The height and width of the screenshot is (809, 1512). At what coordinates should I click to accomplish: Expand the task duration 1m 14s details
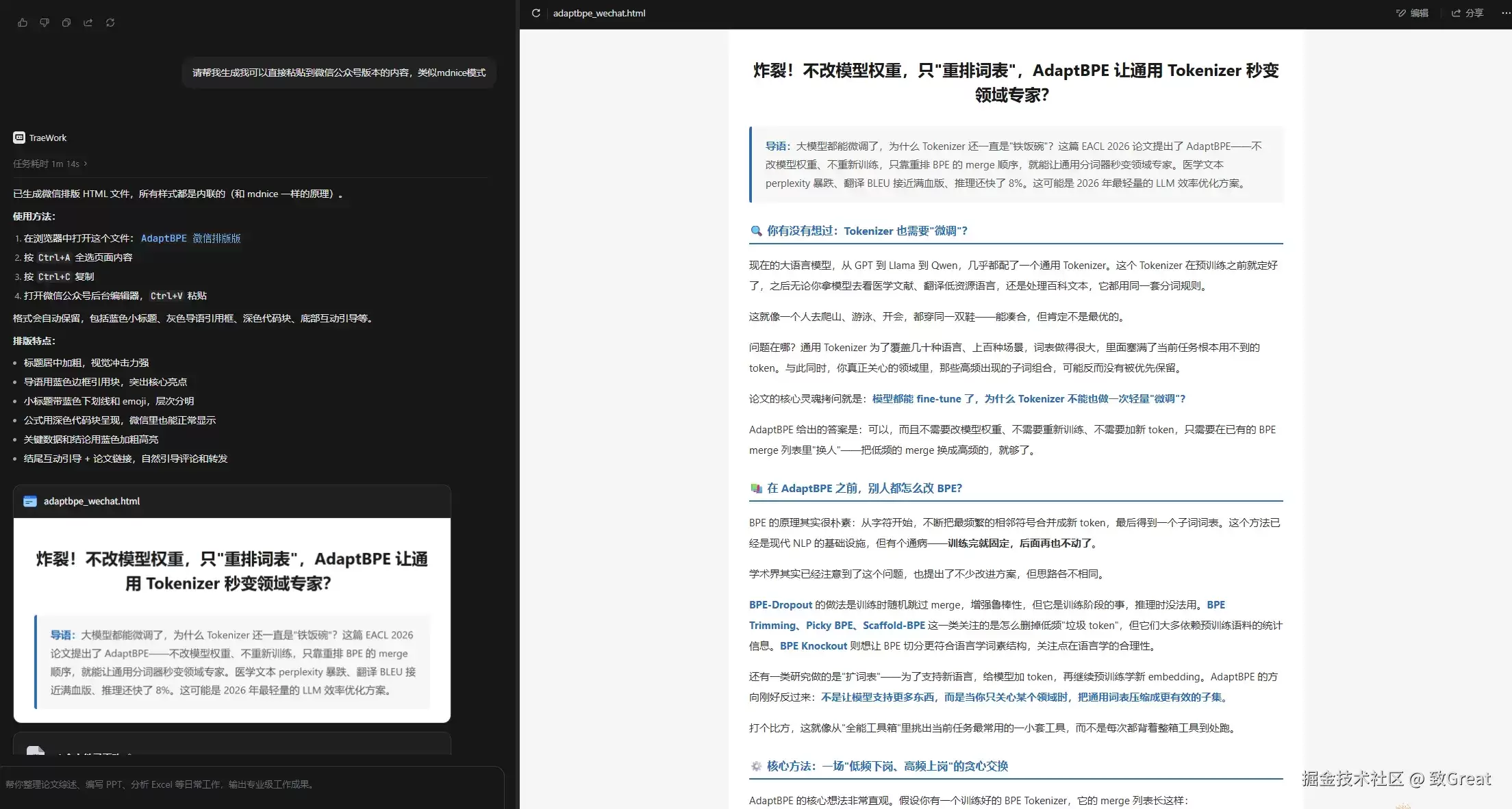pyautogui.click(x=50, y=164)
